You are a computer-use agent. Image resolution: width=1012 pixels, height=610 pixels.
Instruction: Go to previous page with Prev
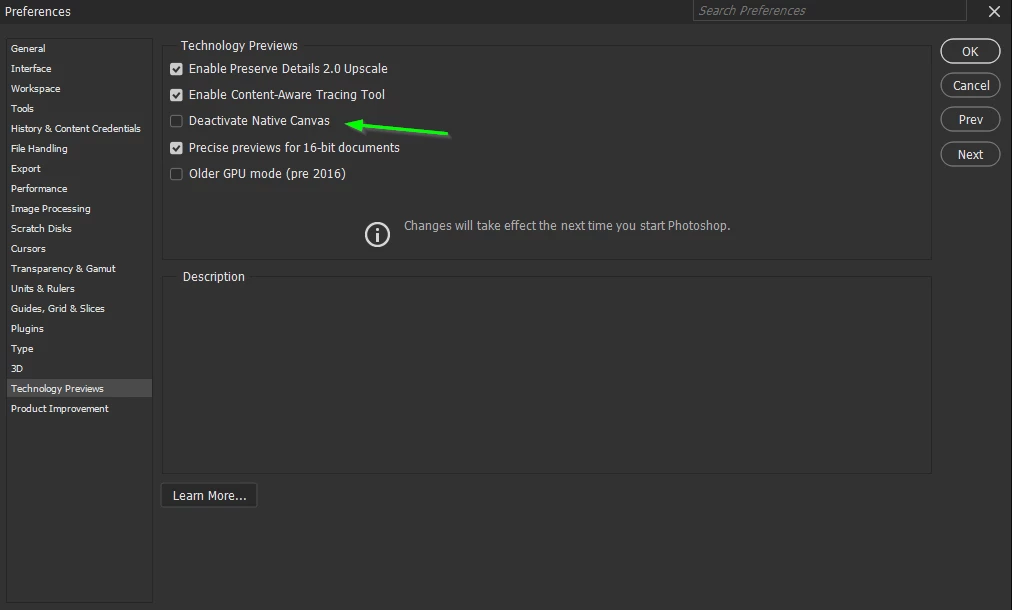click(970, 119)
